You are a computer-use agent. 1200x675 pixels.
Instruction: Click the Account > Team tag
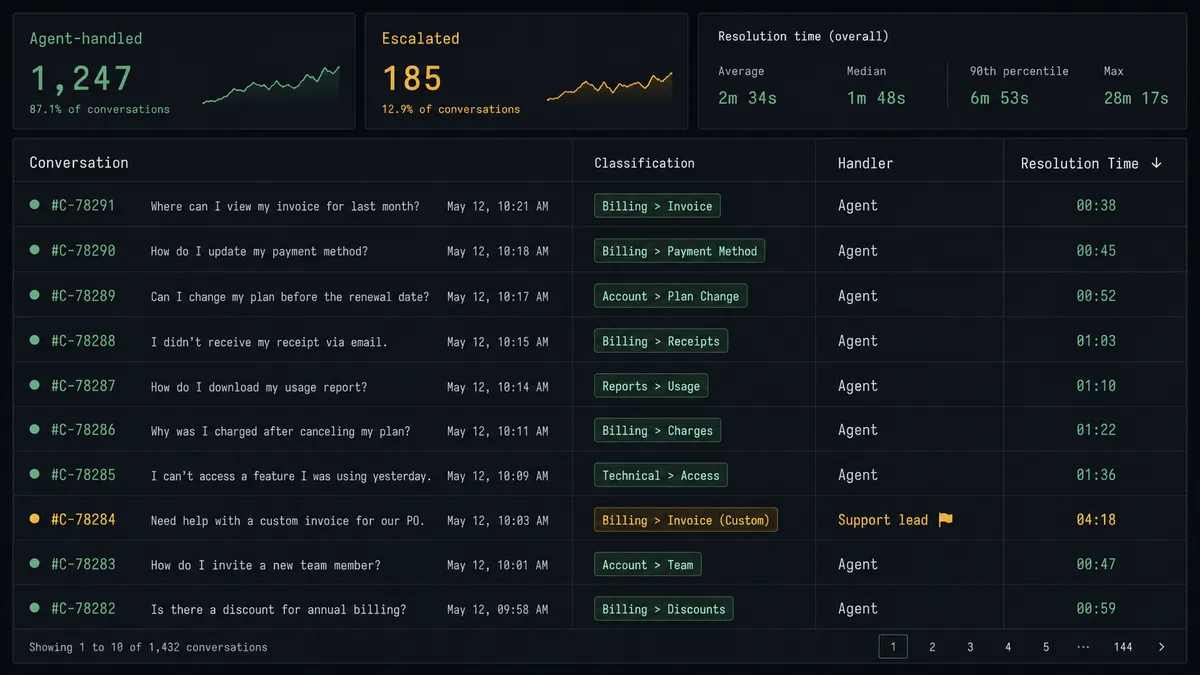tap(648, 565)
